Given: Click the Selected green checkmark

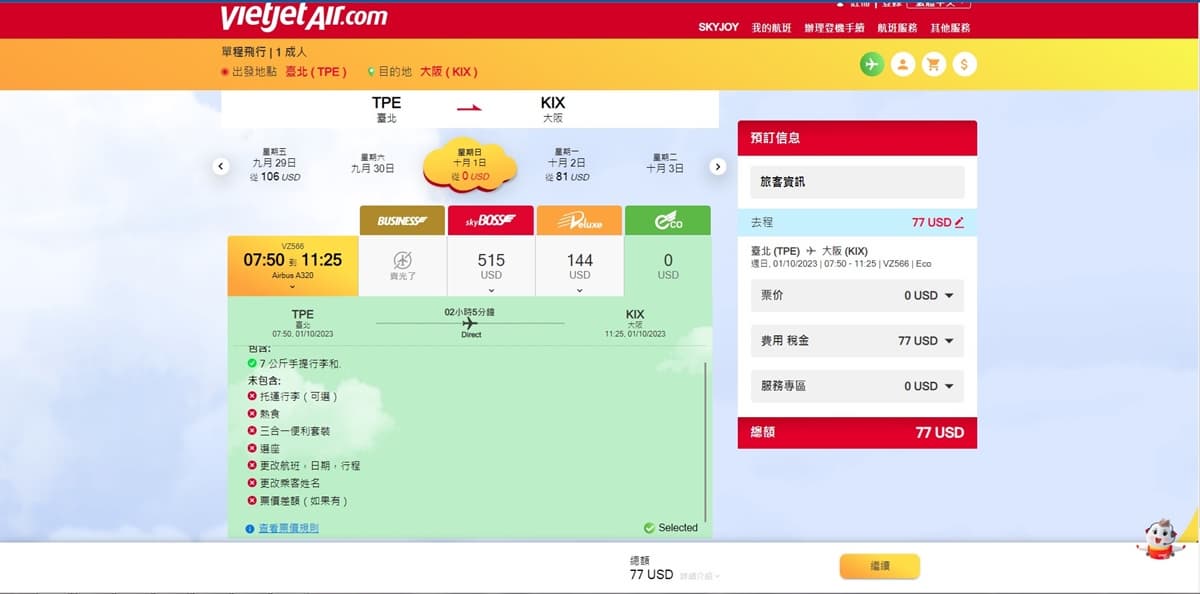Looking at the screenshot, I should [649, 528].
